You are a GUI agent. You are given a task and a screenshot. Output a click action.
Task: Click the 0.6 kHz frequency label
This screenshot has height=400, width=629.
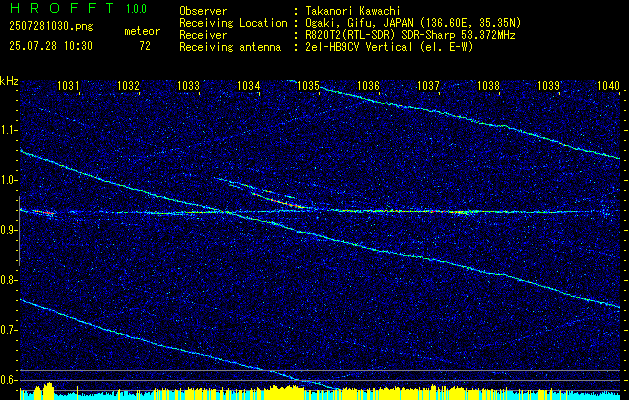[9, 380]
